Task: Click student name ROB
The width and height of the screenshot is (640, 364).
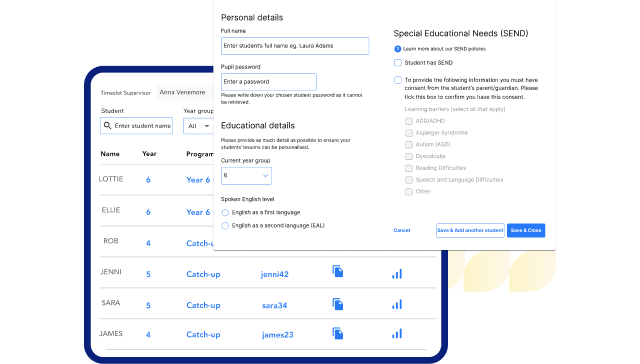Action: (111, 241)
